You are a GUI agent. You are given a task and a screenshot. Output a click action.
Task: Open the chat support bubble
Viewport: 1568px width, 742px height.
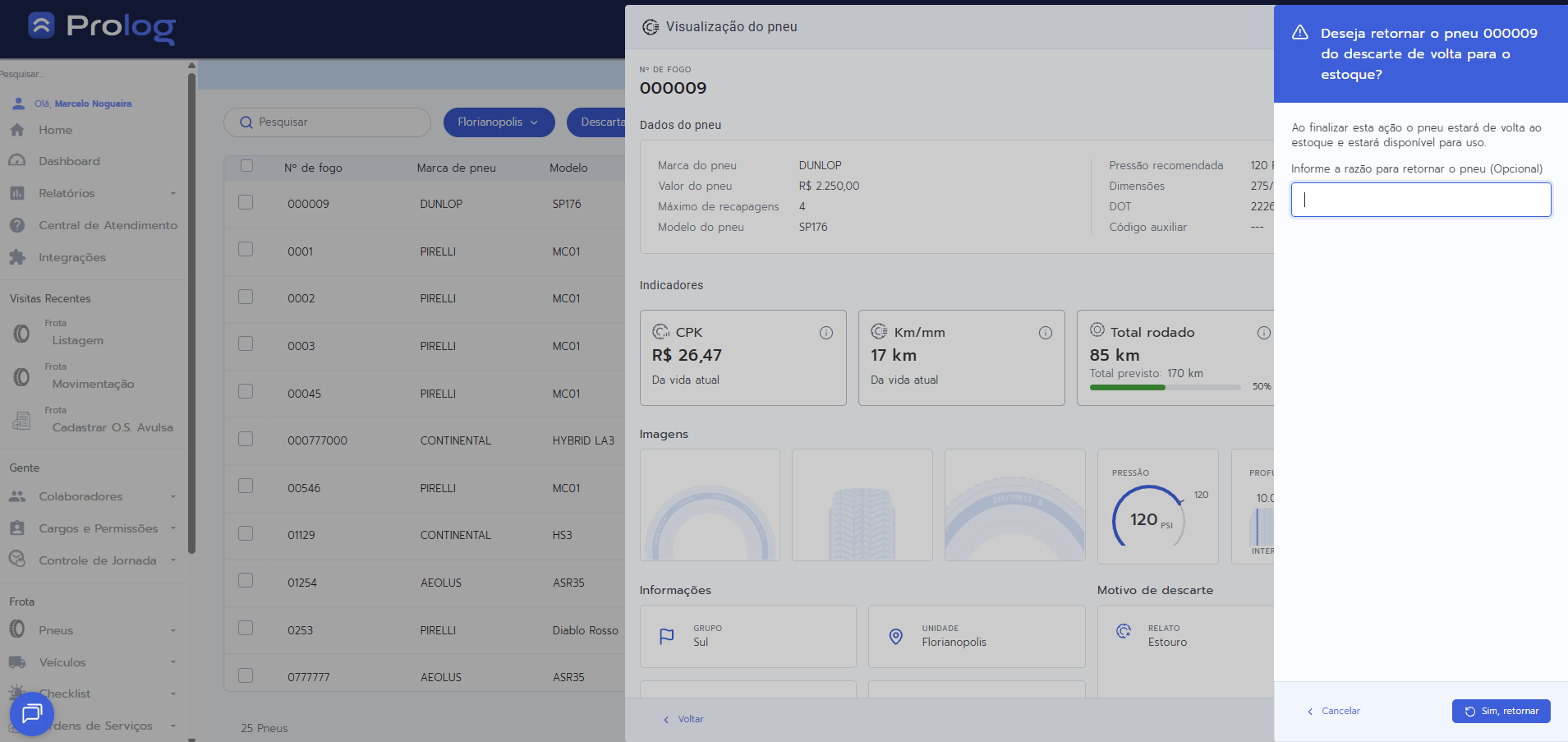coord(31,713)
